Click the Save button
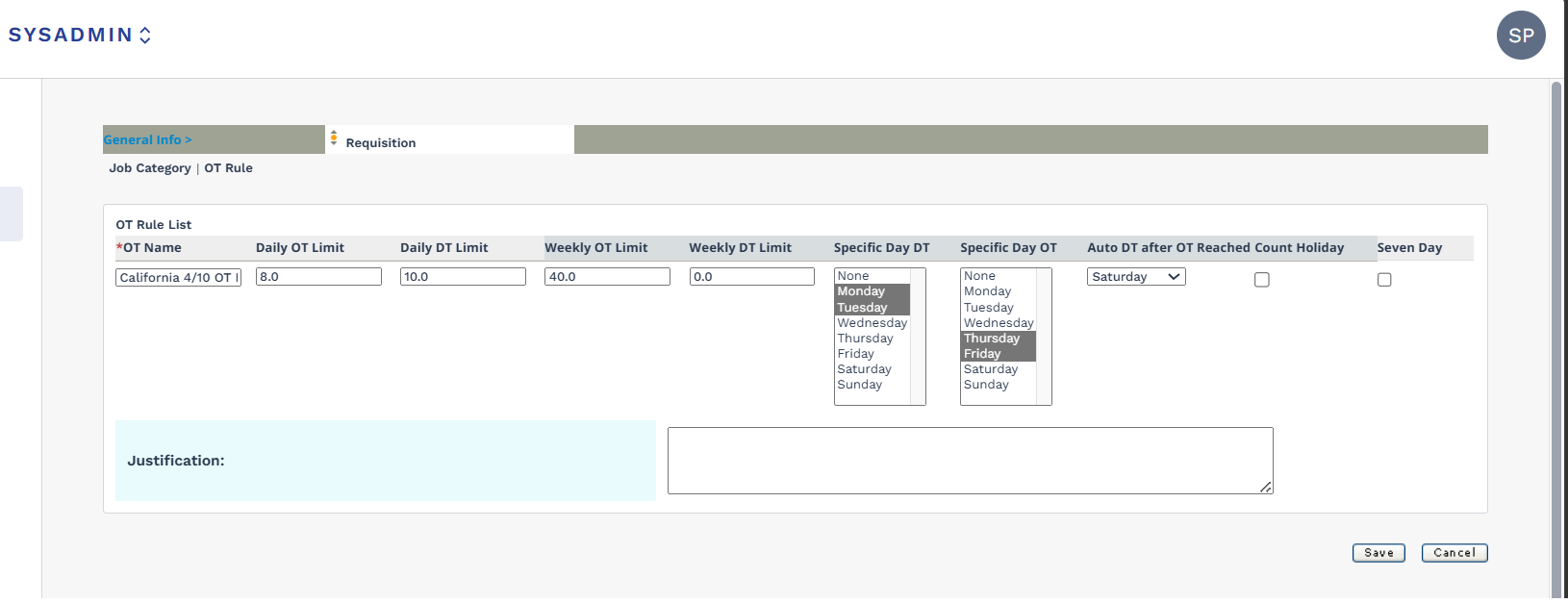Screen dimensions: 1568x603 coord(1378,553)
